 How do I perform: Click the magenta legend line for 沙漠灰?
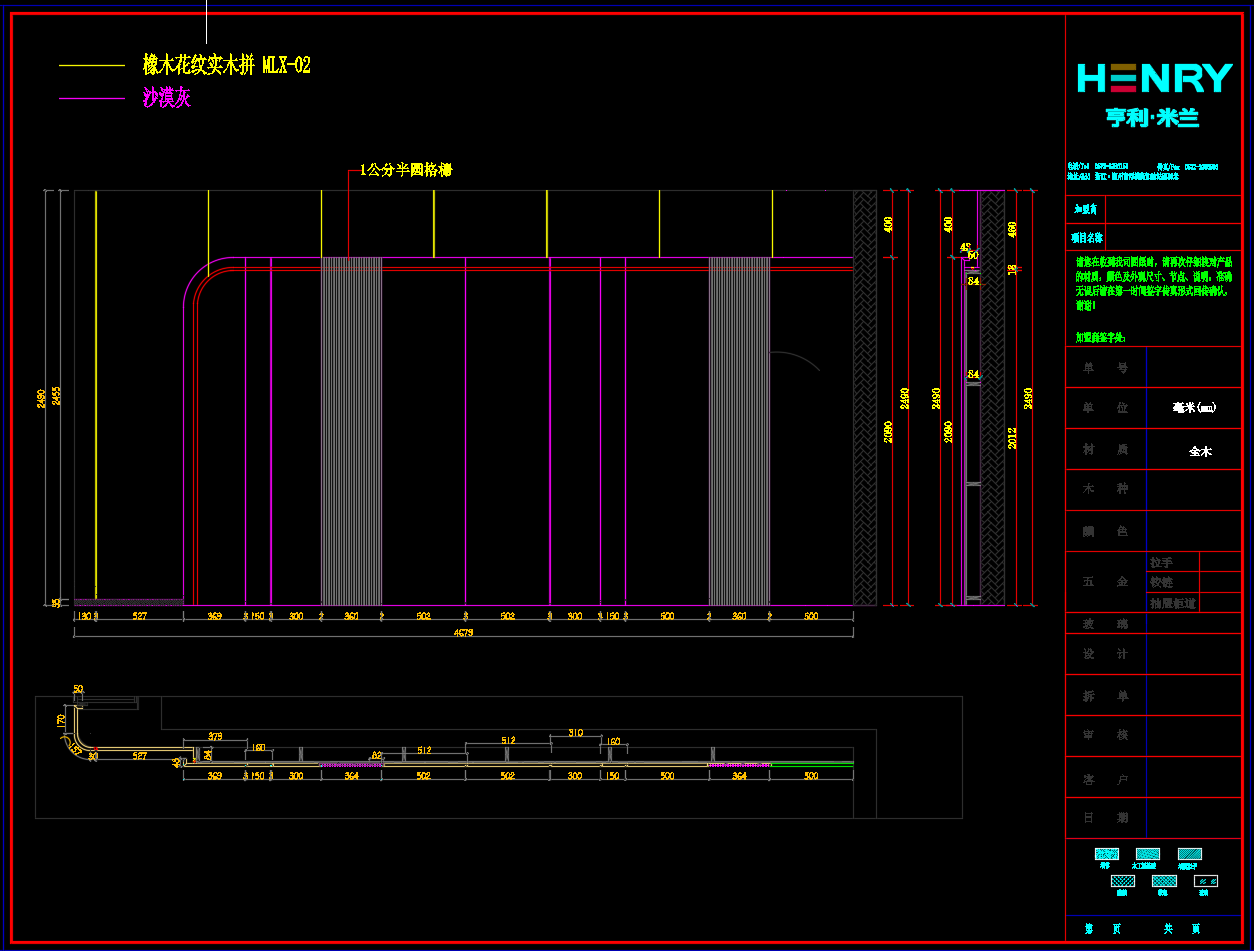pyautogui.click(x=91, y=98)
